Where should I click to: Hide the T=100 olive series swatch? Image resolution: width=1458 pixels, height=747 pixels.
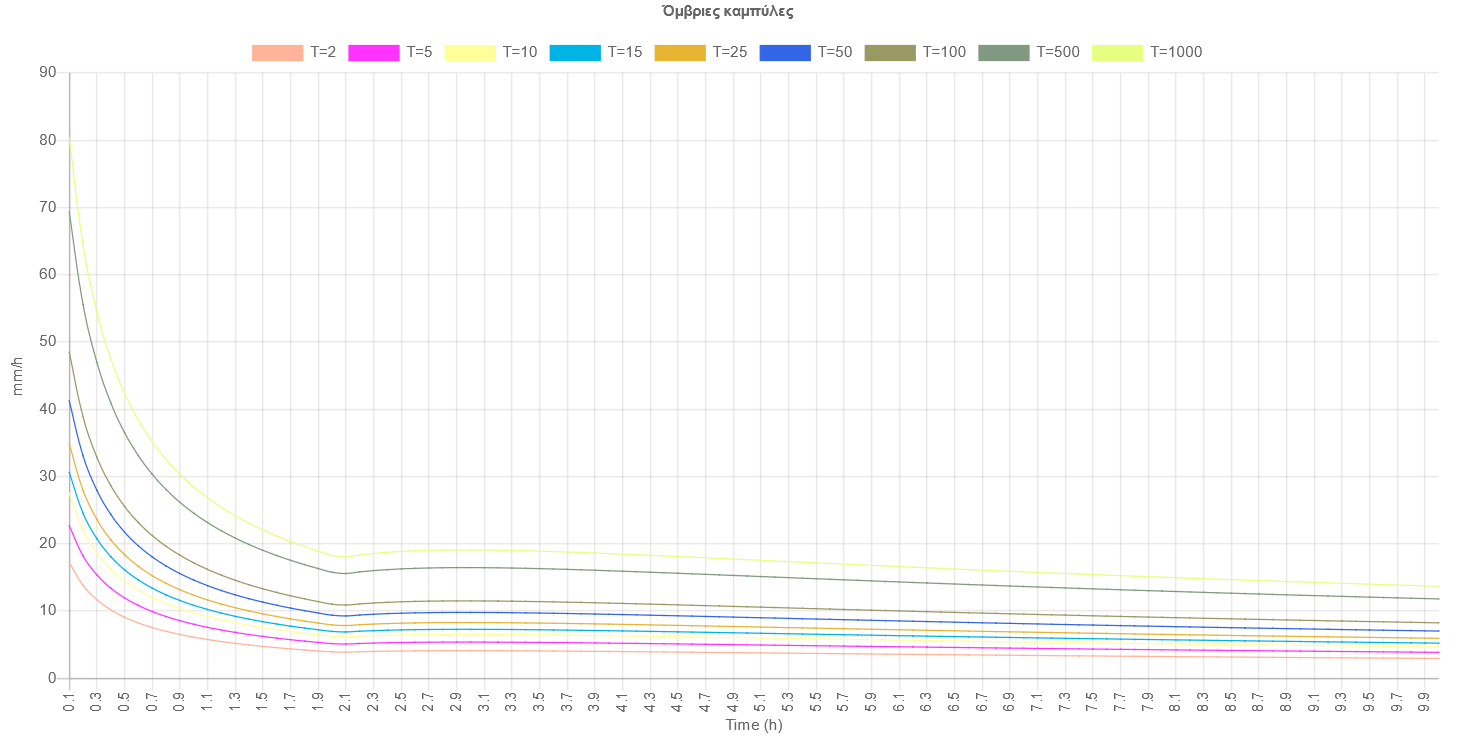click(890, 53)
